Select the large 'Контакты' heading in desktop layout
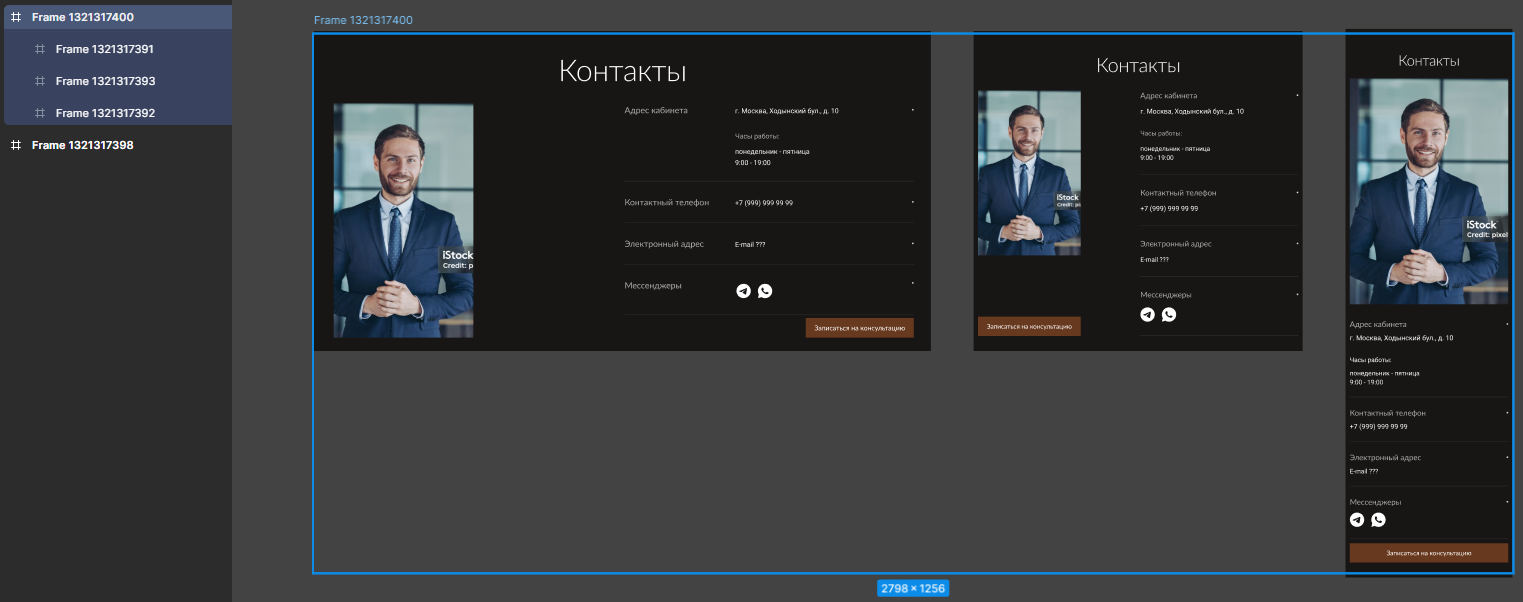Screen dimensions: 1523x602 [622, 71]
